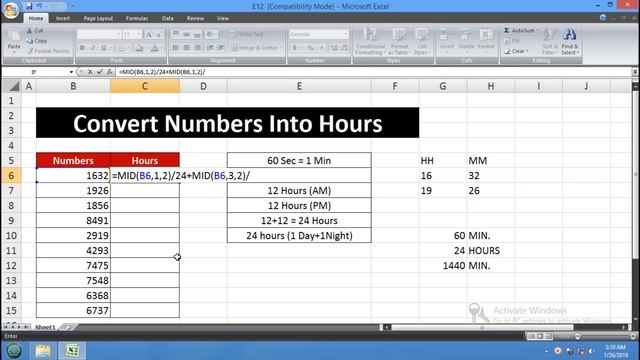Screen dimensions: 640x360
Task: Open the Customize Quick Access Toolbar dropdown
Action: [x=73, y=6]
